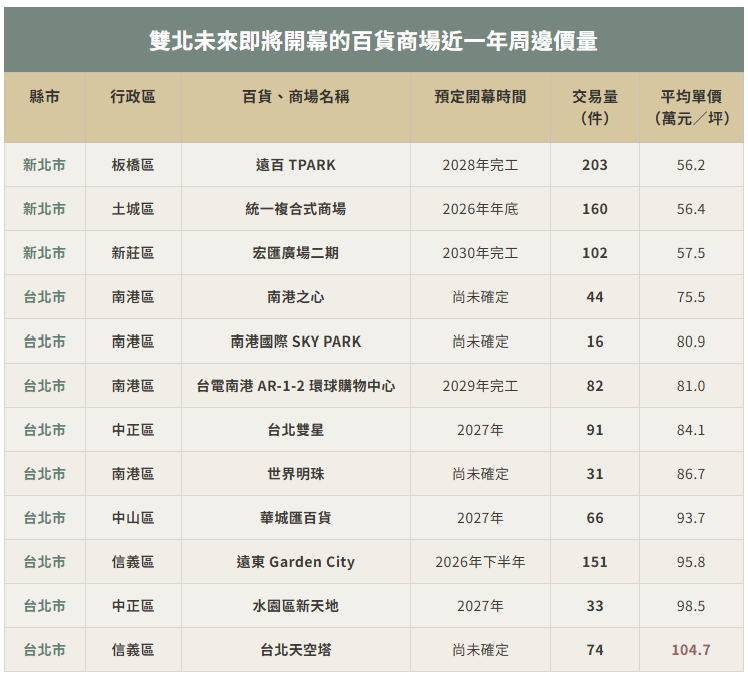Select the 台北天空塔 cell
Viewport: 748px width, 676px height.
click(296, 650)
